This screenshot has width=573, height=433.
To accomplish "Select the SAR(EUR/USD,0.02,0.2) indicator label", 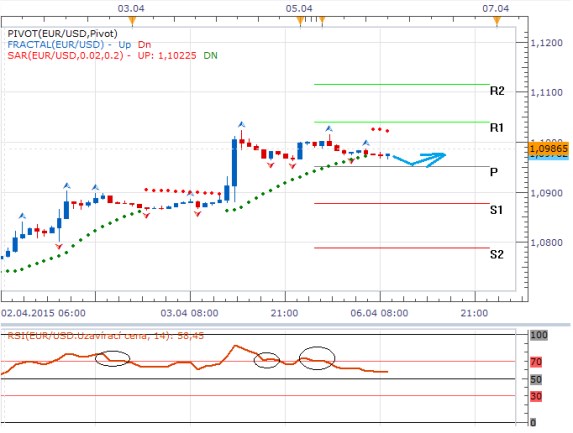I will 65,56.
